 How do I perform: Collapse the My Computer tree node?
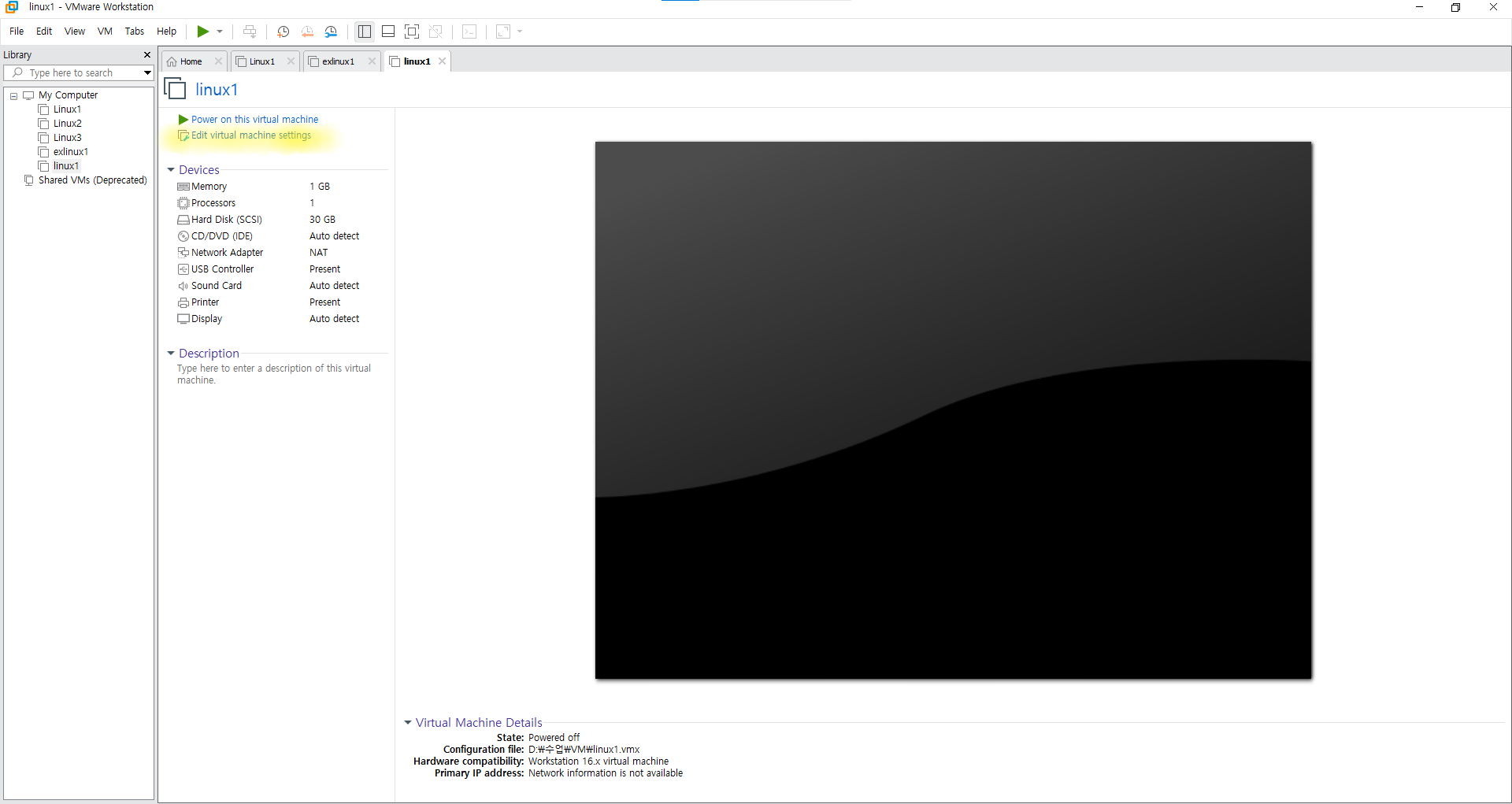click(x=13, y=95)
